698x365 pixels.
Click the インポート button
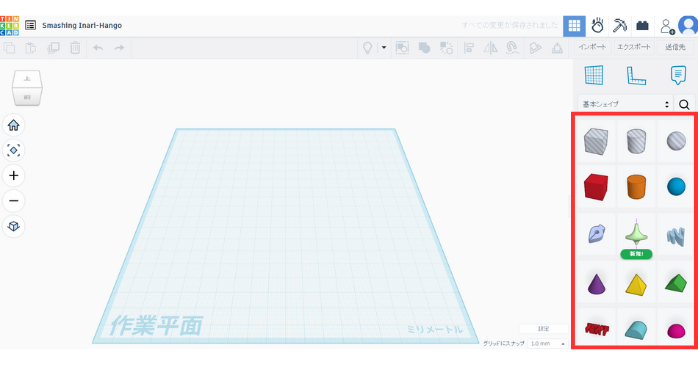pos(592,47)
